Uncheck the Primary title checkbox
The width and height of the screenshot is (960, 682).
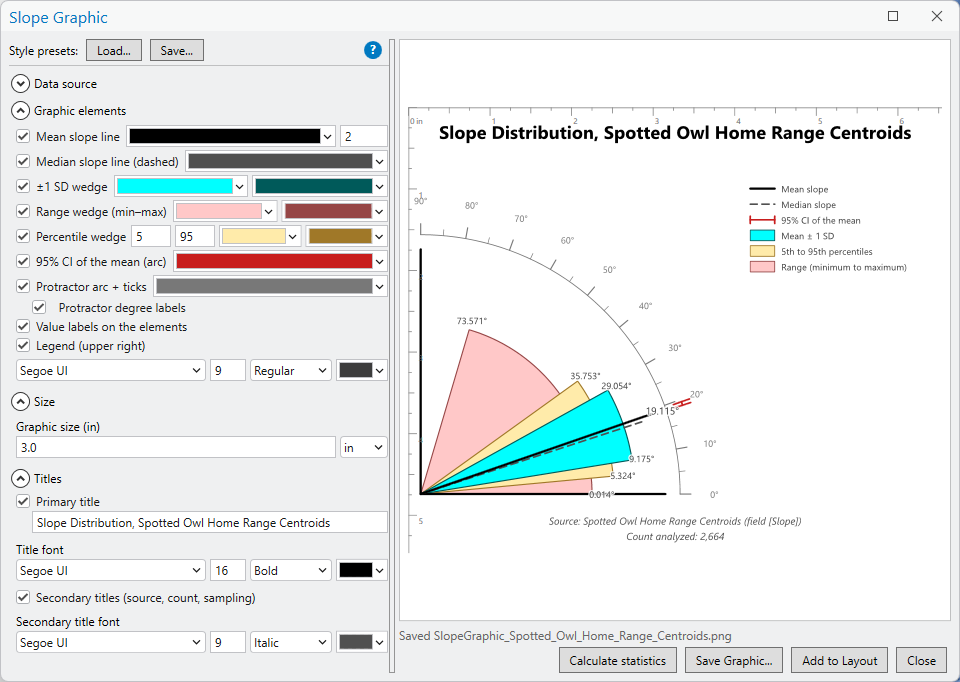[23, 501]
